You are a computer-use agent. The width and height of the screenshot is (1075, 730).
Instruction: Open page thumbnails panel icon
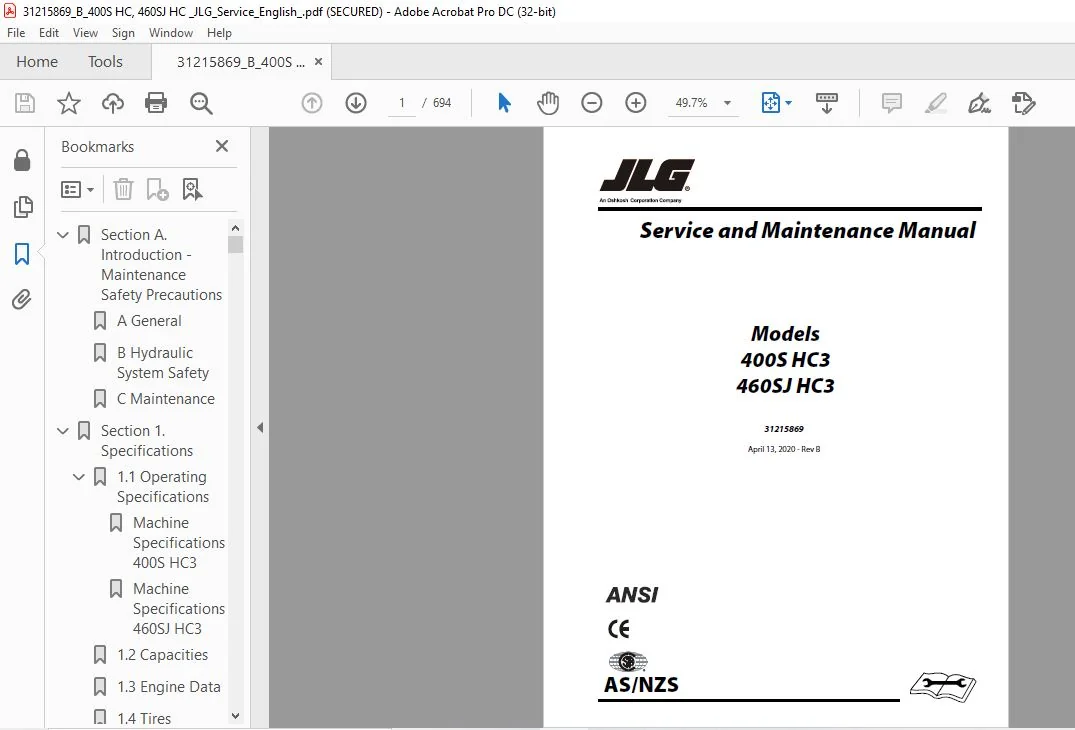point(23,207)
